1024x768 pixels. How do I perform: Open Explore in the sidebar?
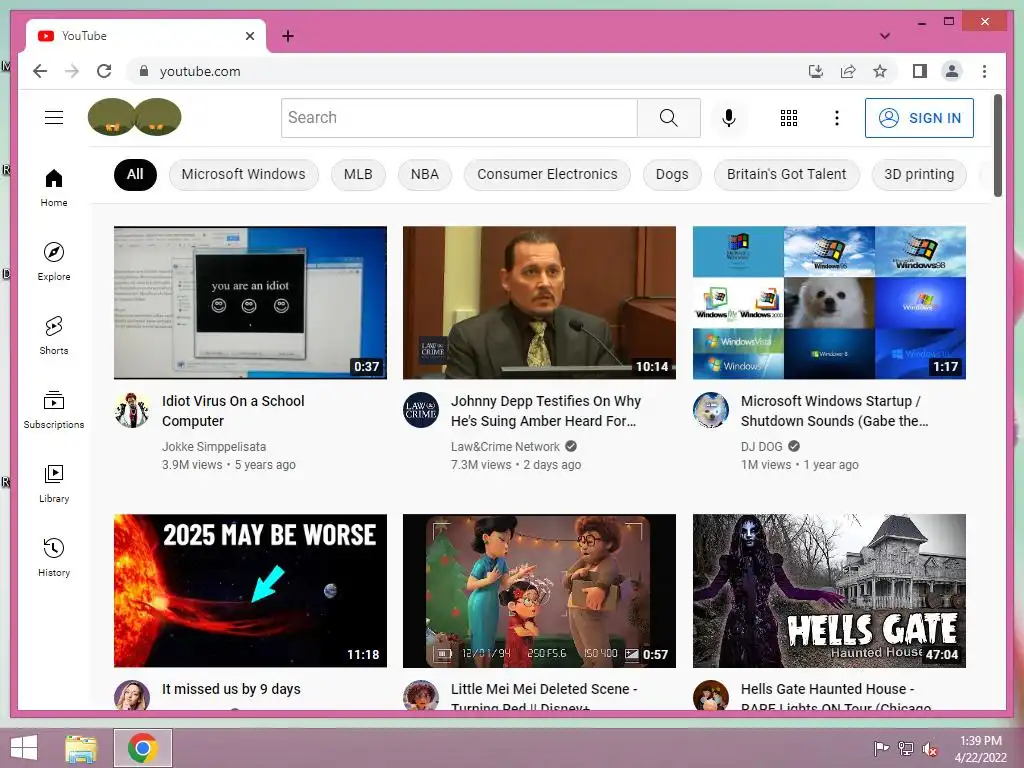click(x=54, y=262)
